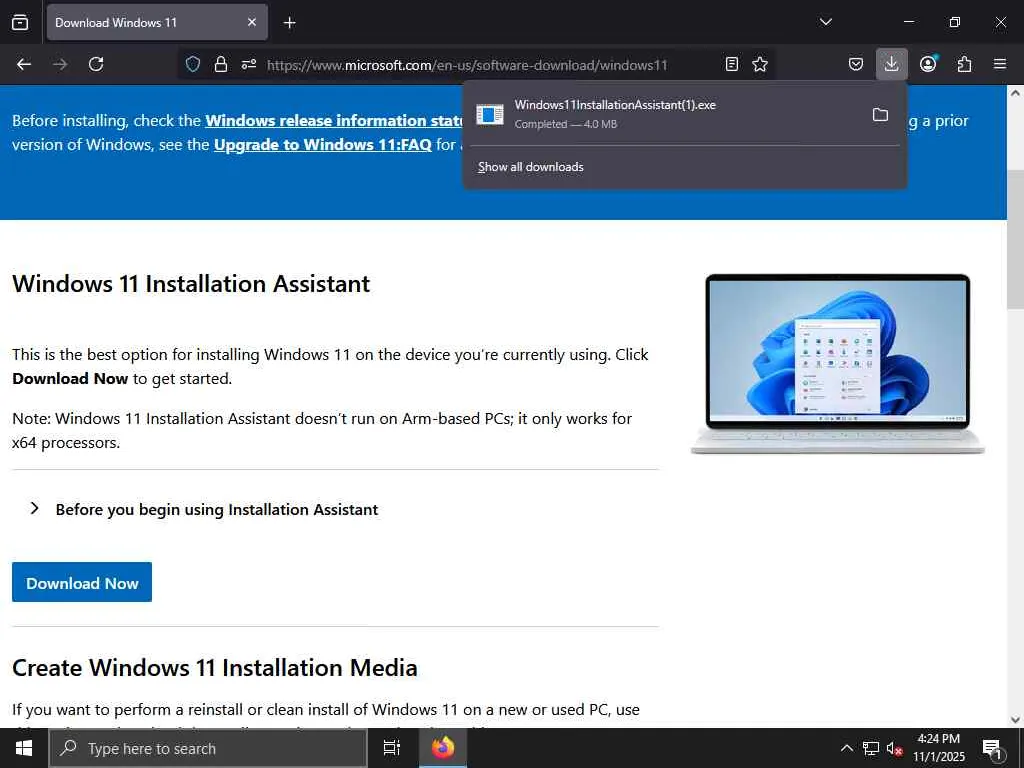Open network status tray icon
This screenshot has width=1024, height=768.
point(871,748)
